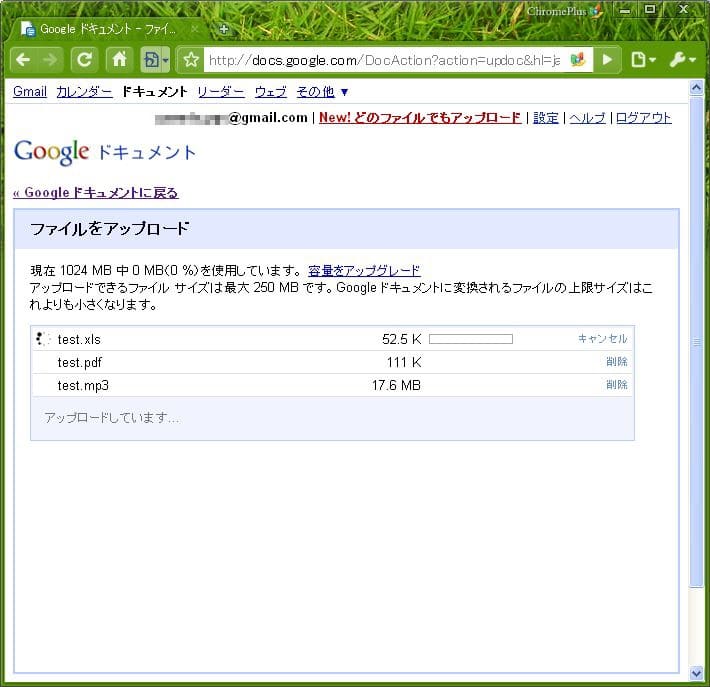Click the ファイルをアップロード heading
710x687 pixels.
click(x=109, y=229)
